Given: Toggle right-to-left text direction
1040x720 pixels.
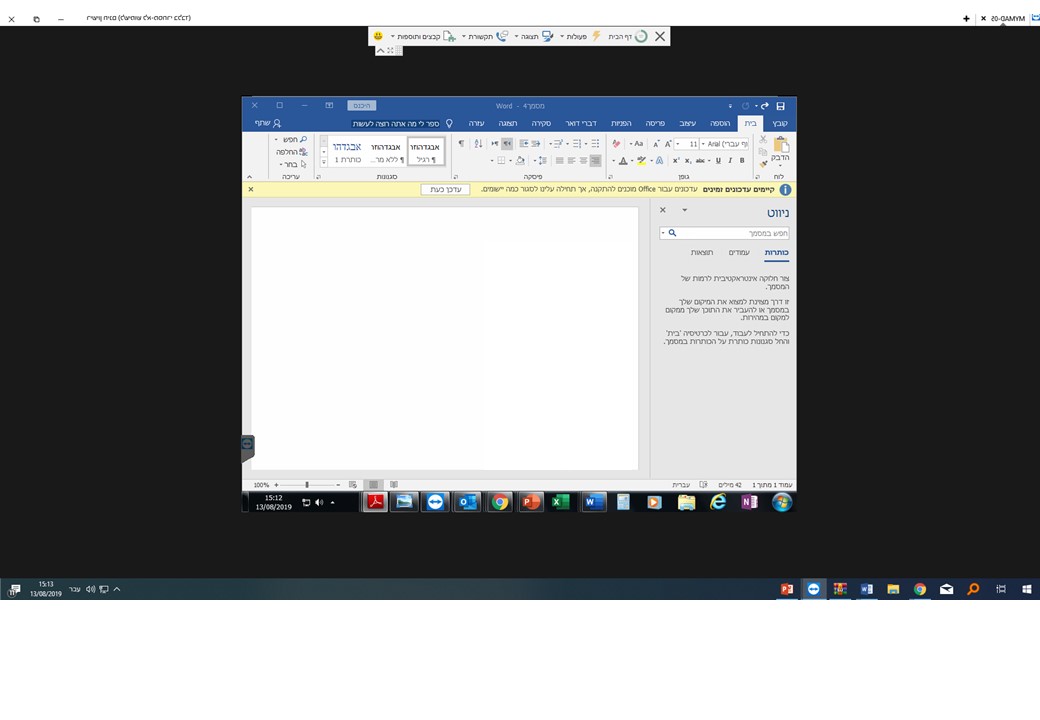Looking at the screenshot, I should [507, 143].
